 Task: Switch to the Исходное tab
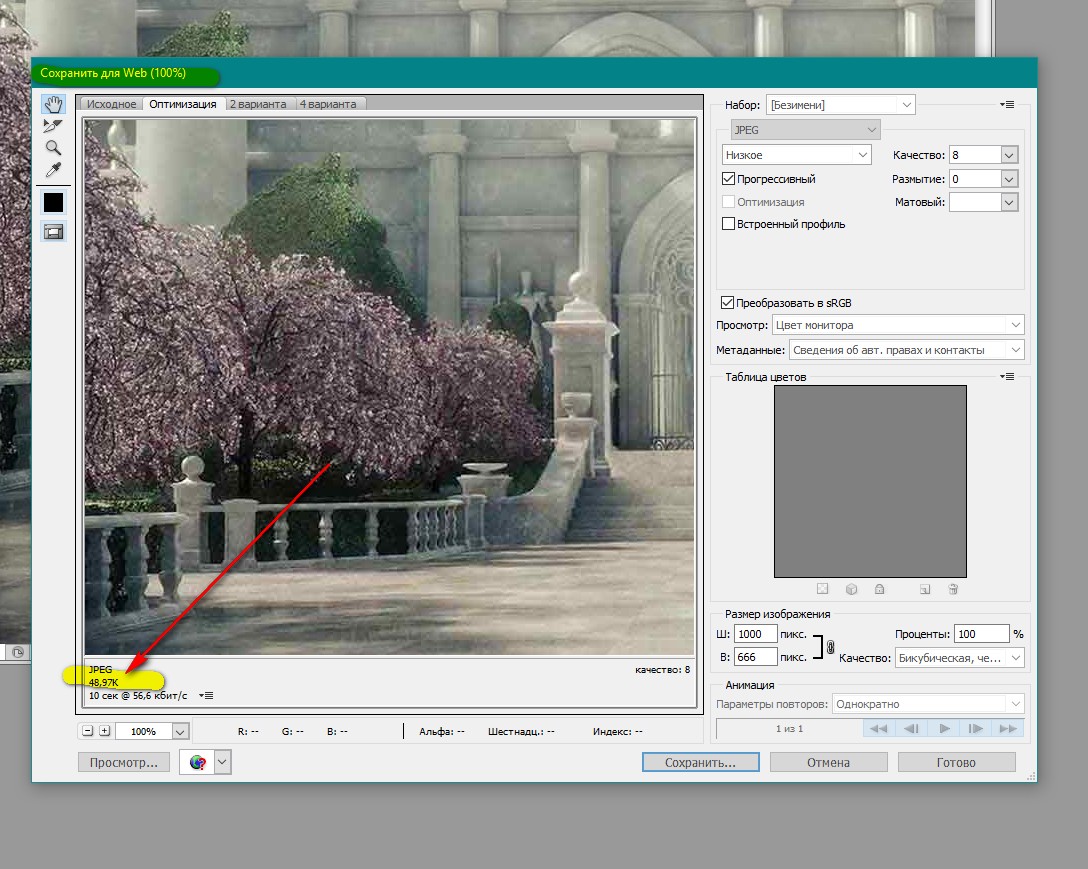coord(111,104)
